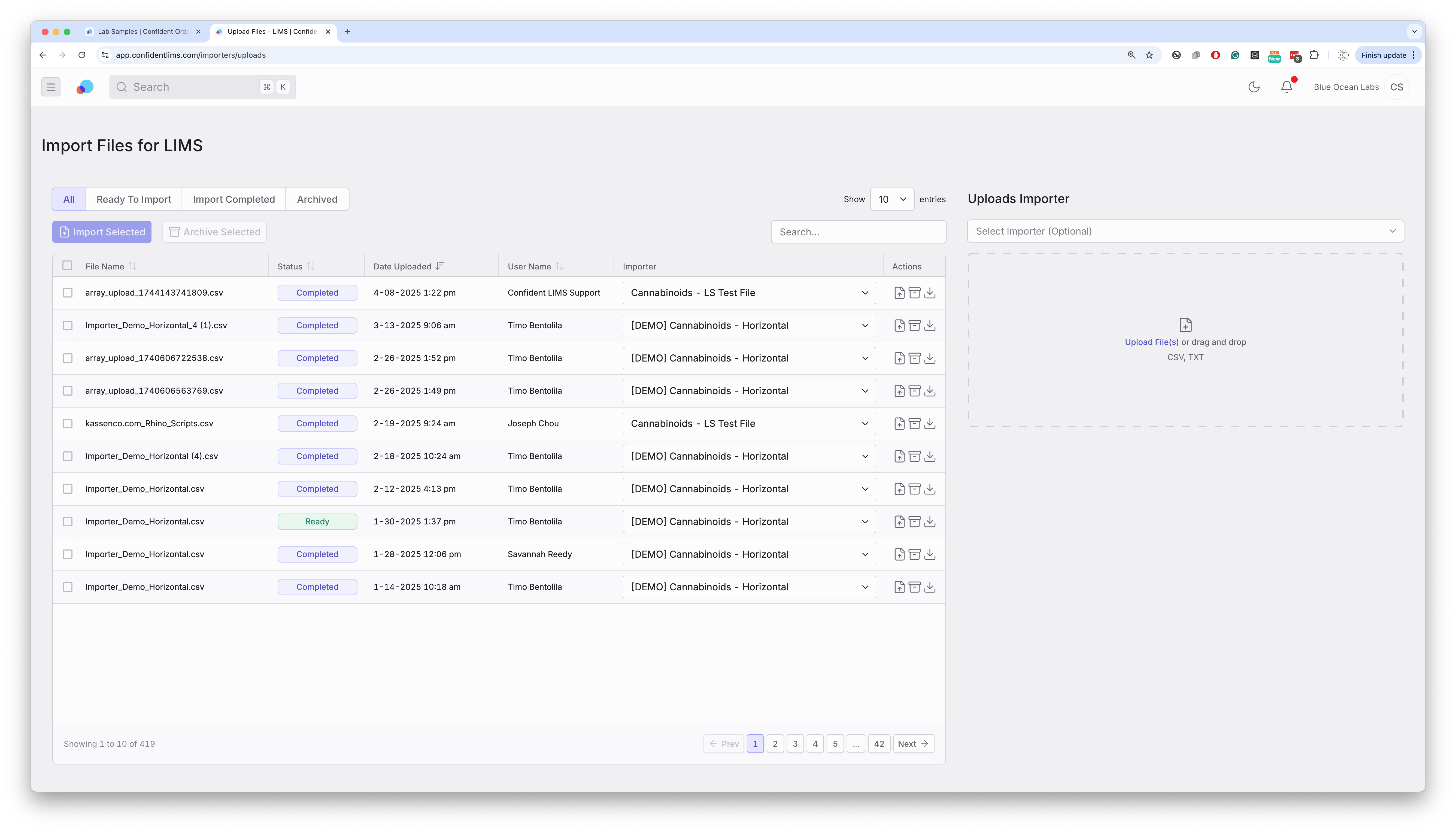Select the checkbox for array_upload_1740606722538.csv
Screen dimensions: 1456x832
(x=67, y=358)
